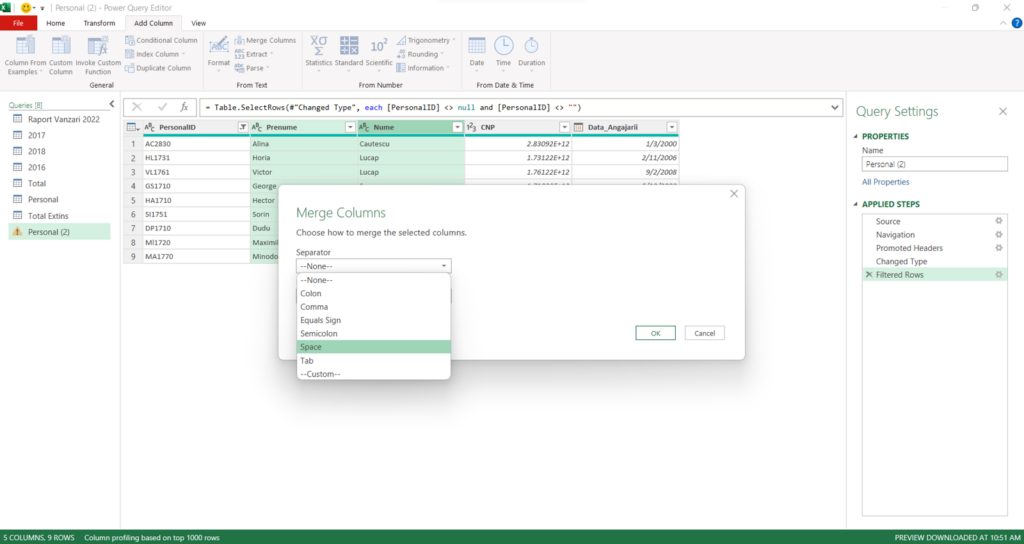Choose Colon separator option
Viewport: 1024px width, 544px height.
374,293
